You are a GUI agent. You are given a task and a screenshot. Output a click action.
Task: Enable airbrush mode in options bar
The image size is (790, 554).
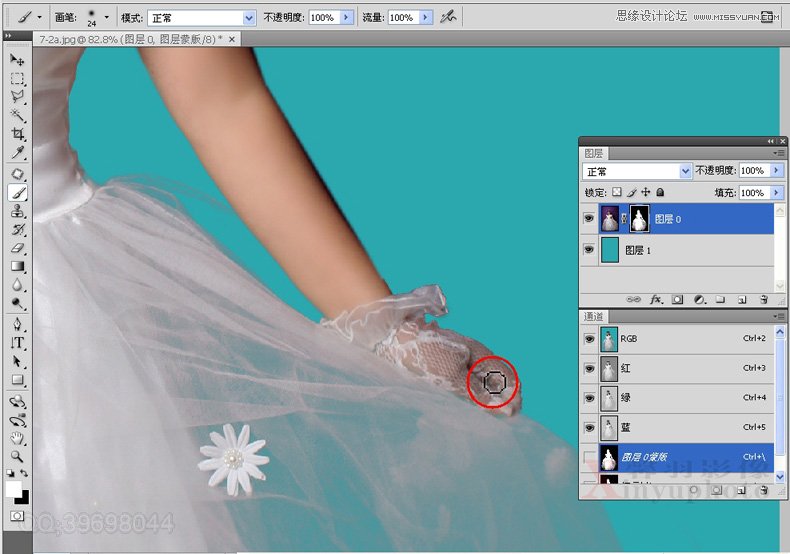click(x=448, y=17)
